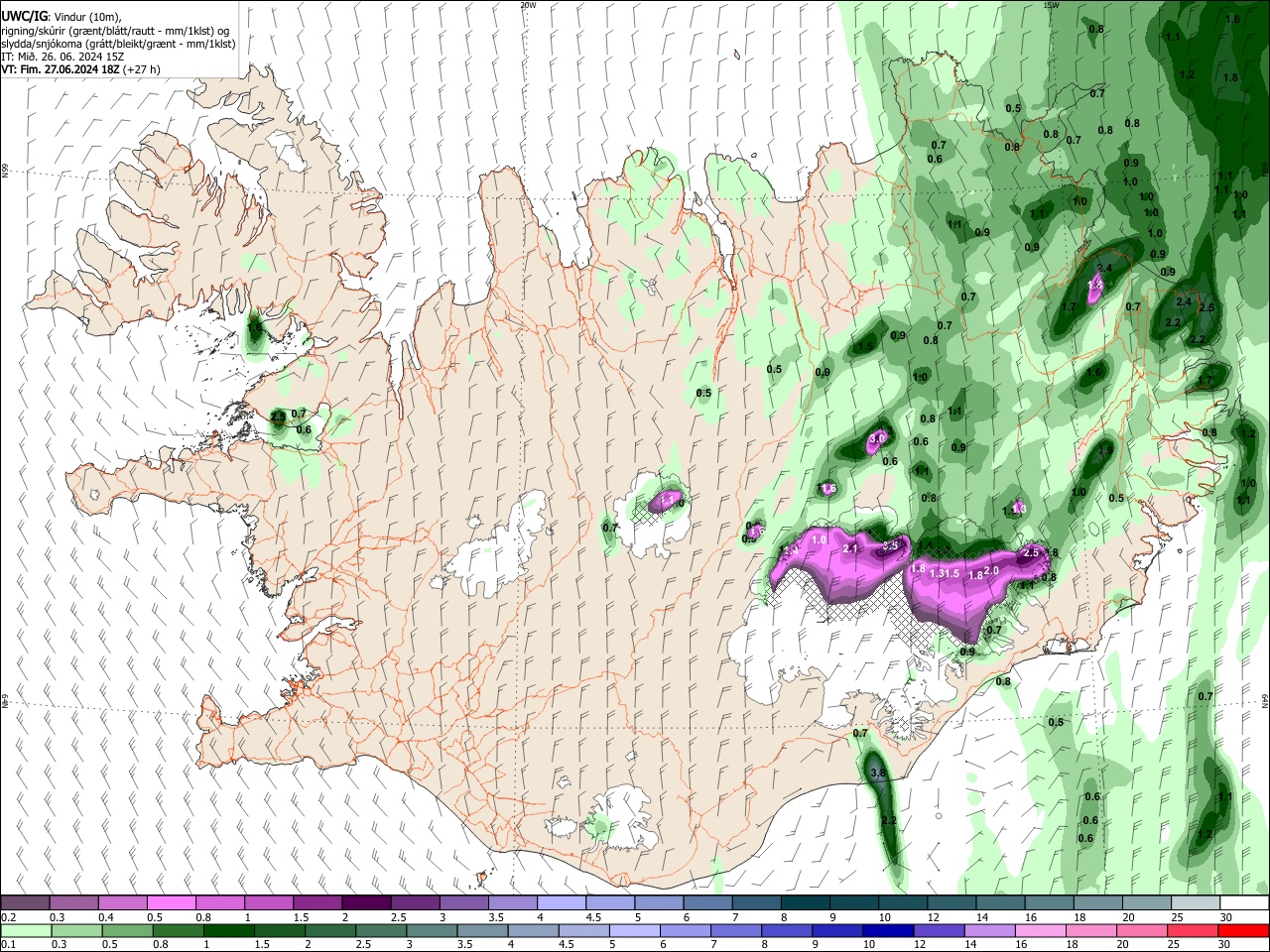Click the 'rigning/skúrir' legend description line

(115, 31)
